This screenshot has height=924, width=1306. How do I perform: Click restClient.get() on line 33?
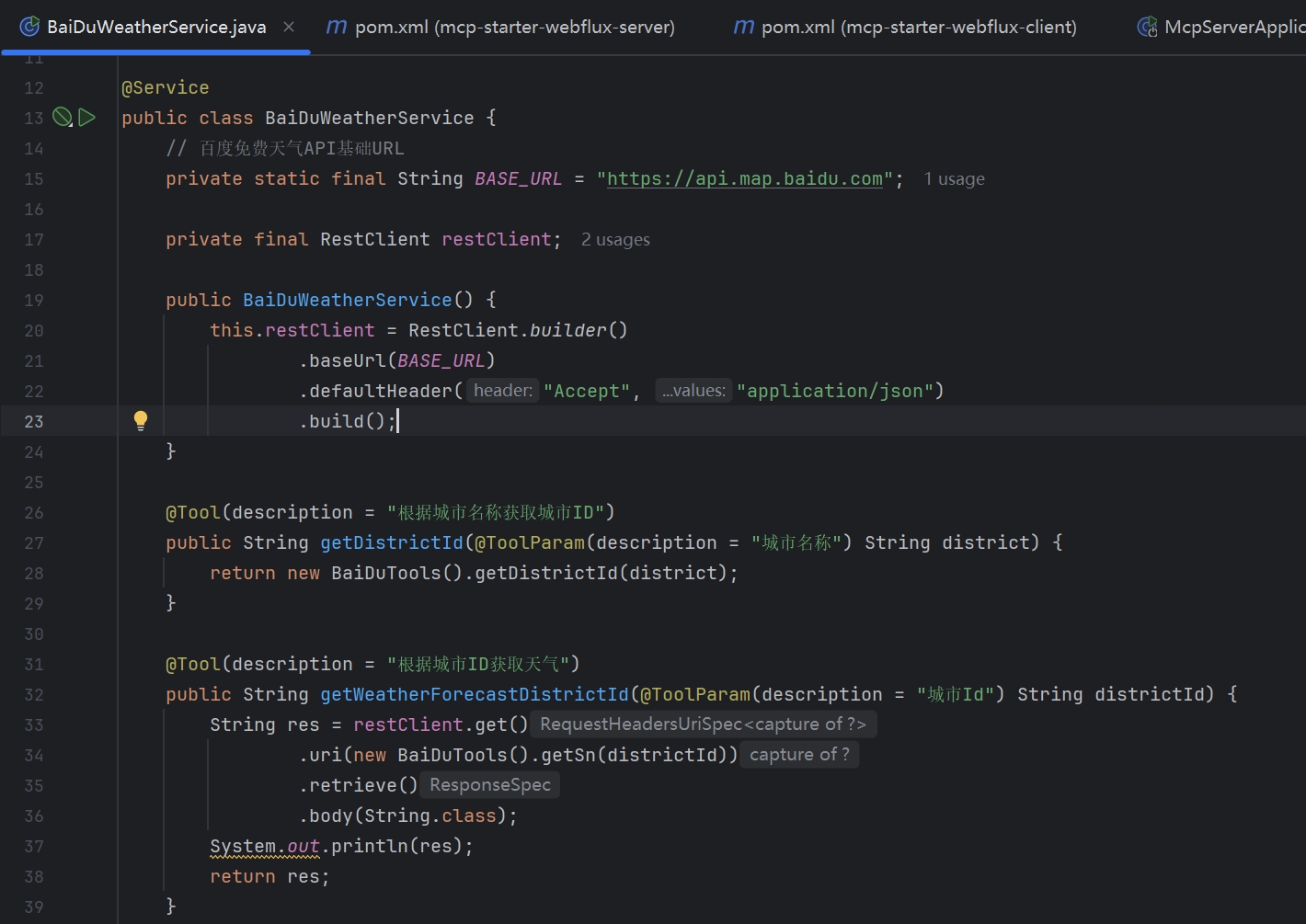click(441, 724)
